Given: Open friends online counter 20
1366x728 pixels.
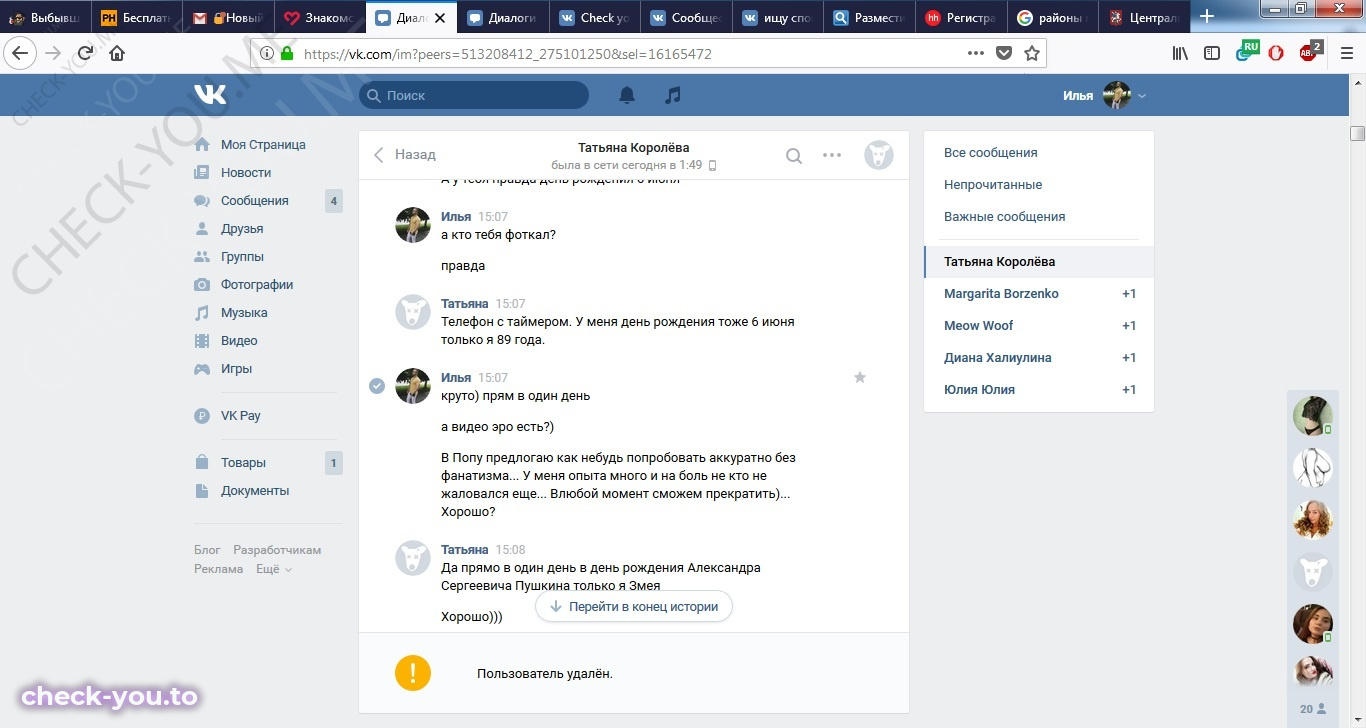Looking at the screenshot, I should 1313,709.
